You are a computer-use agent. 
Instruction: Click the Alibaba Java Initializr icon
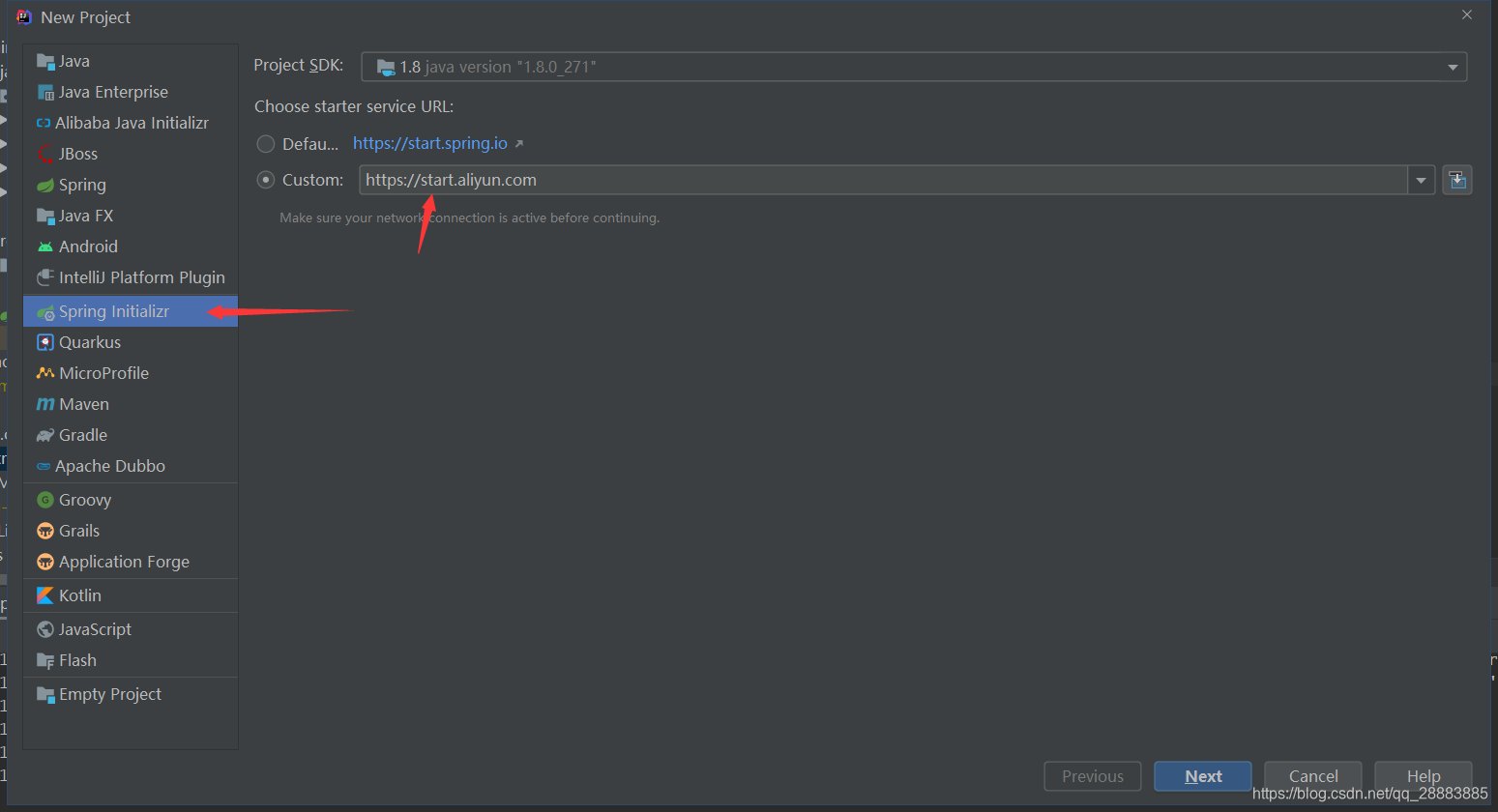44,123
